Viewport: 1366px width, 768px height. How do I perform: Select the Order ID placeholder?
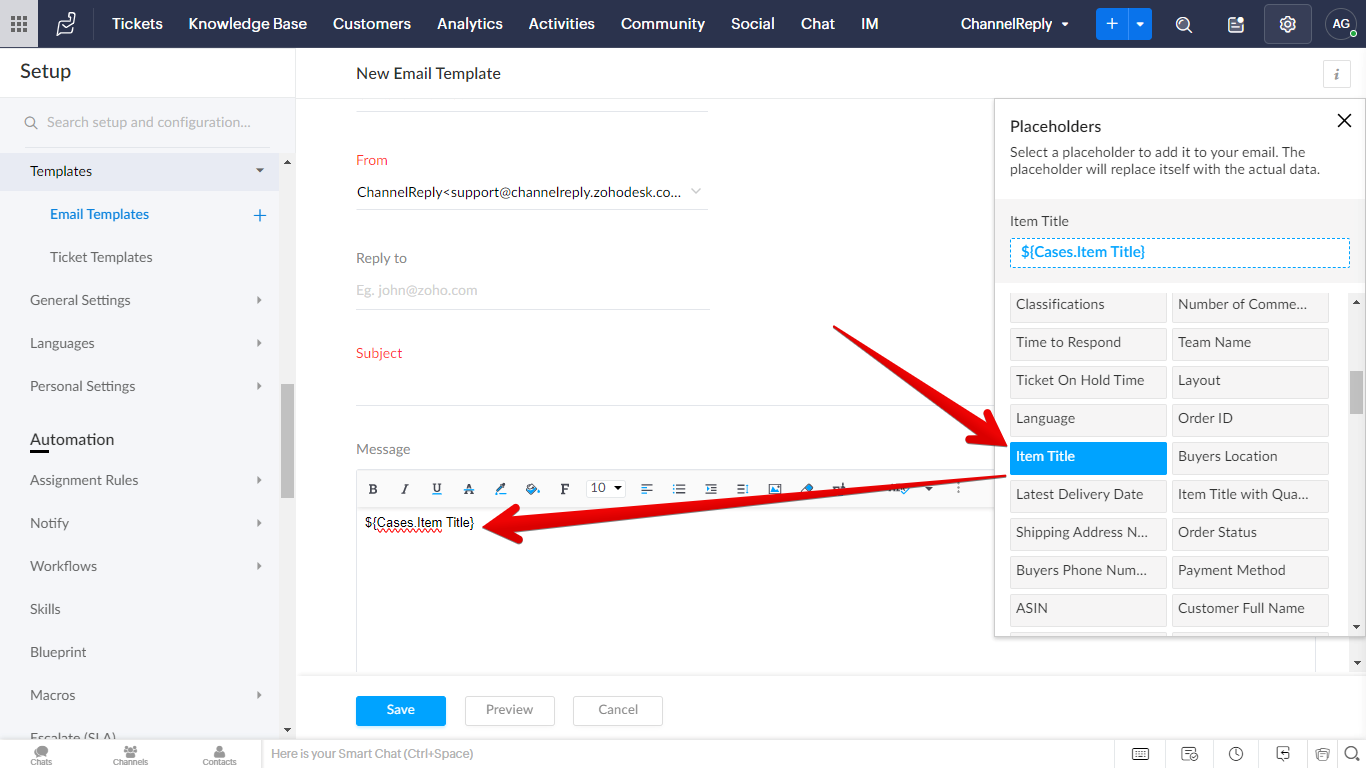[1250, 419]
